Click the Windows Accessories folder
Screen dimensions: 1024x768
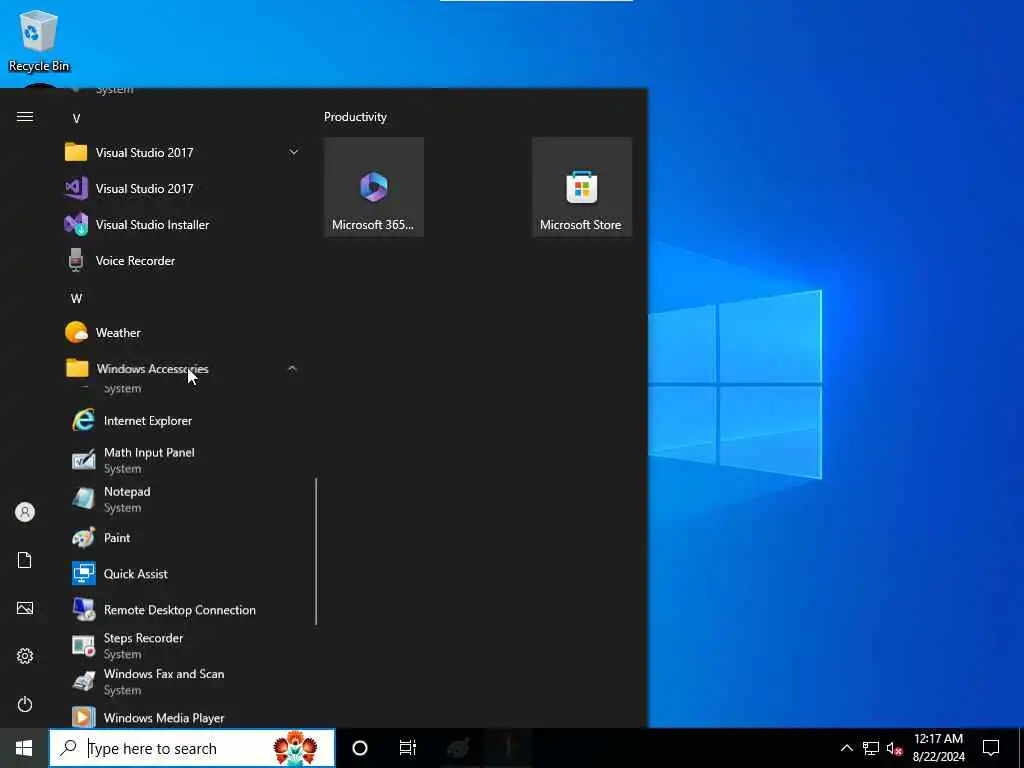point(183,369)
